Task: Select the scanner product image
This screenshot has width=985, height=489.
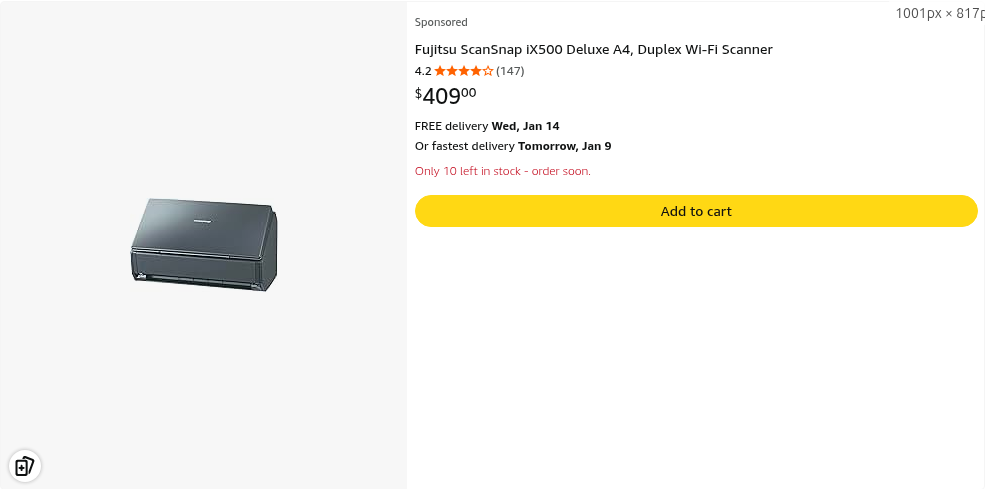Action: [204, 245]
